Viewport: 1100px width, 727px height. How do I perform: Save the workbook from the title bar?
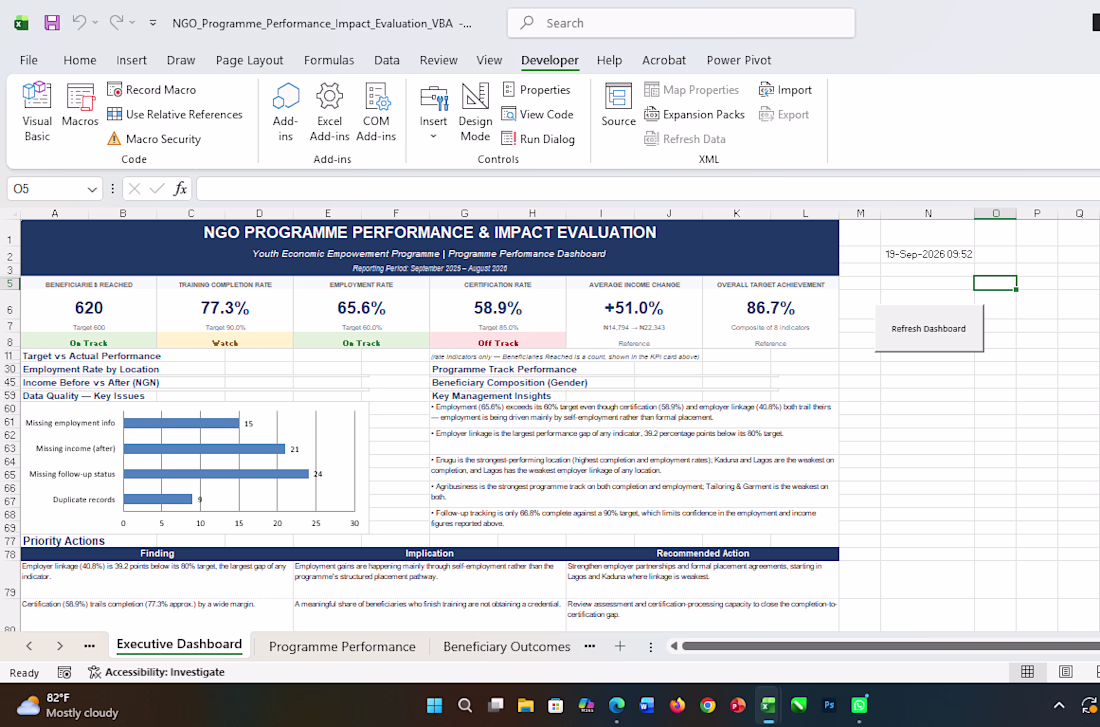pyautogui.click(x=52, y=23)
